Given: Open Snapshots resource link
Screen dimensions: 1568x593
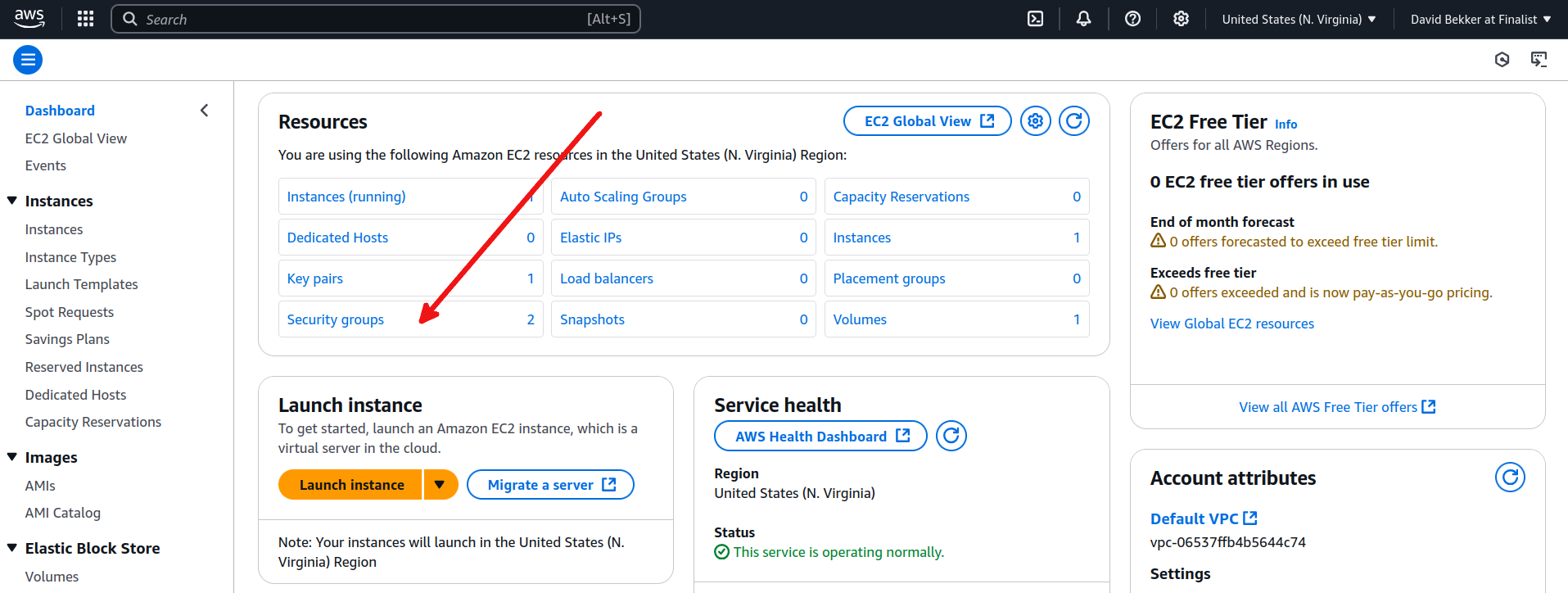Looking at the screenshot, I should tap(592, 319).
